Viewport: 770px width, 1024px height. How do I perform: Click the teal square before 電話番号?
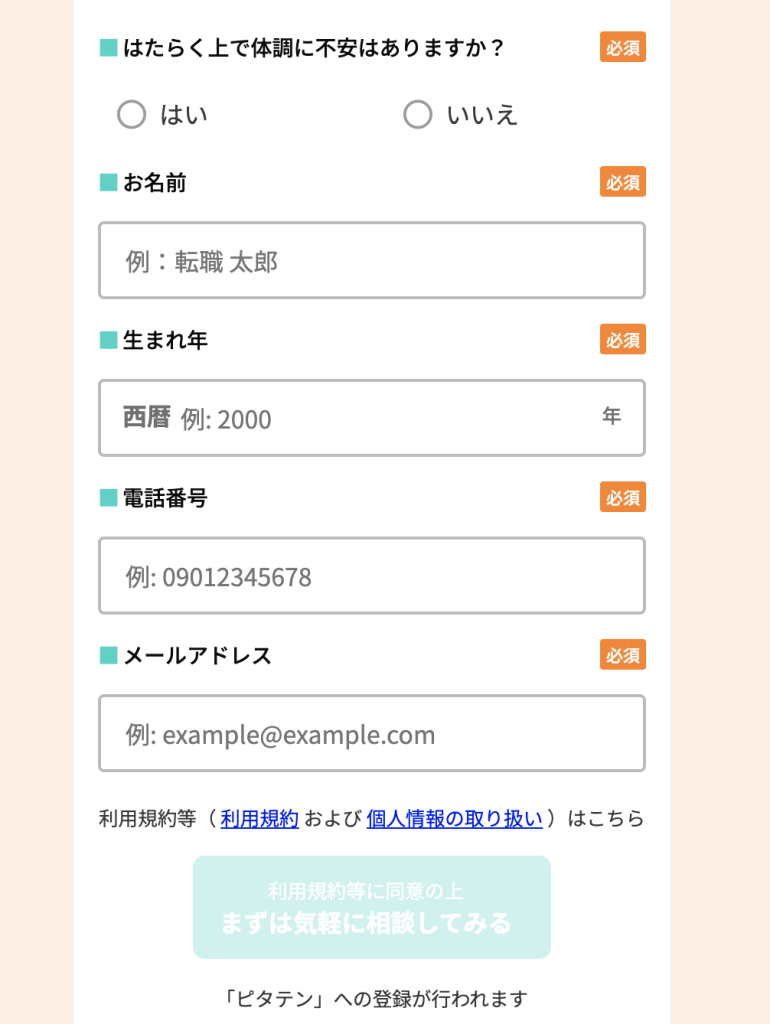(x=108, y=498)
